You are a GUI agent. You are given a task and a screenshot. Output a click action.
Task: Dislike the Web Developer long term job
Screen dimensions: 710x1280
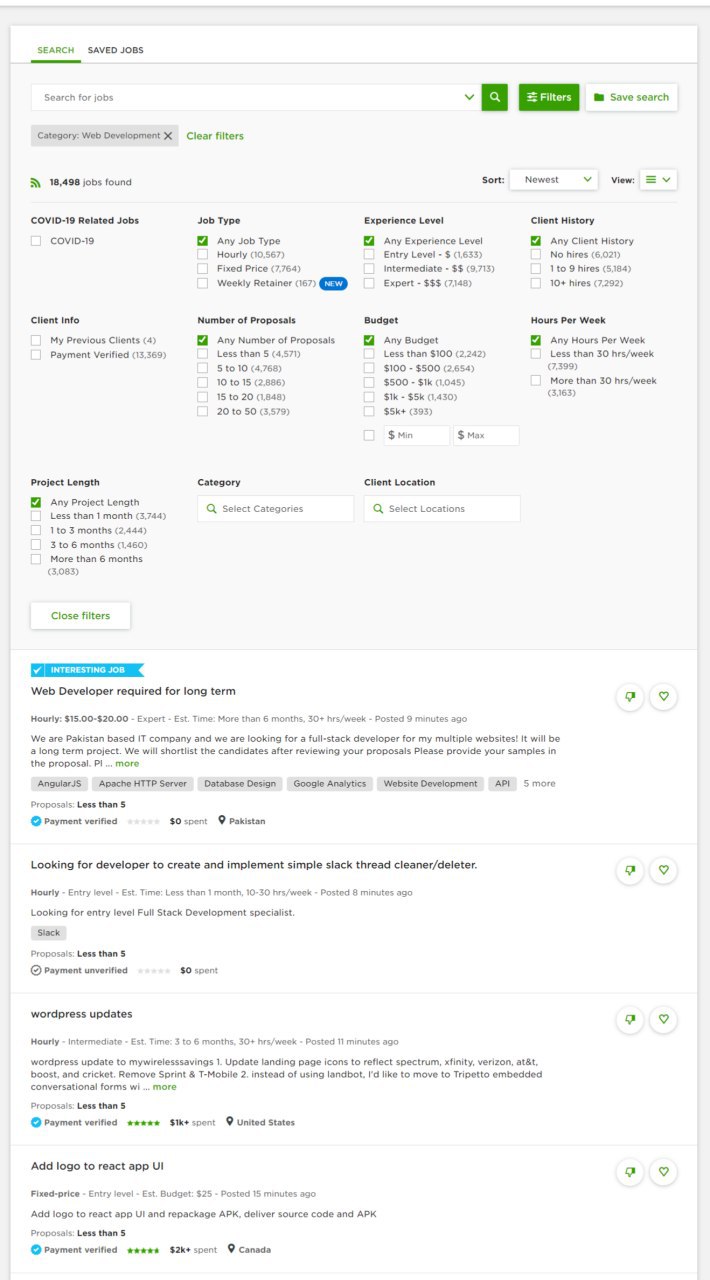[x=630, y=697]
